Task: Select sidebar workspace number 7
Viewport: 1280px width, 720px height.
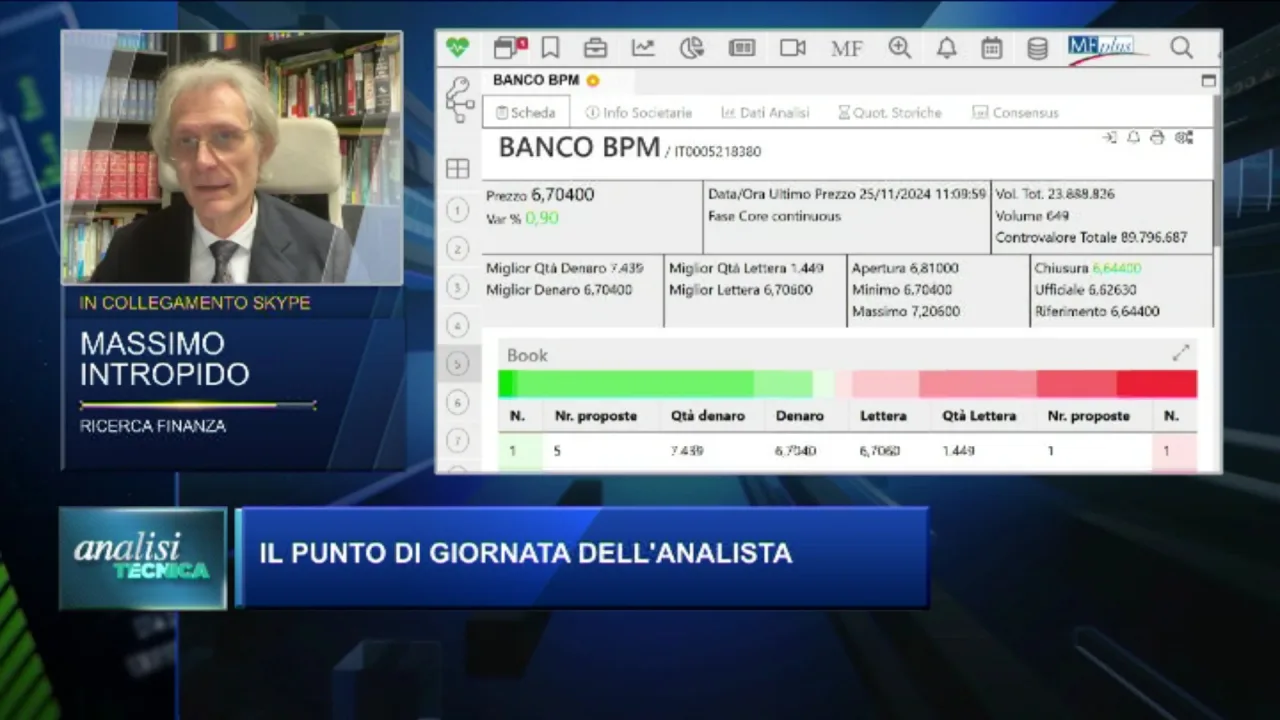Action: tap(458, 440)
